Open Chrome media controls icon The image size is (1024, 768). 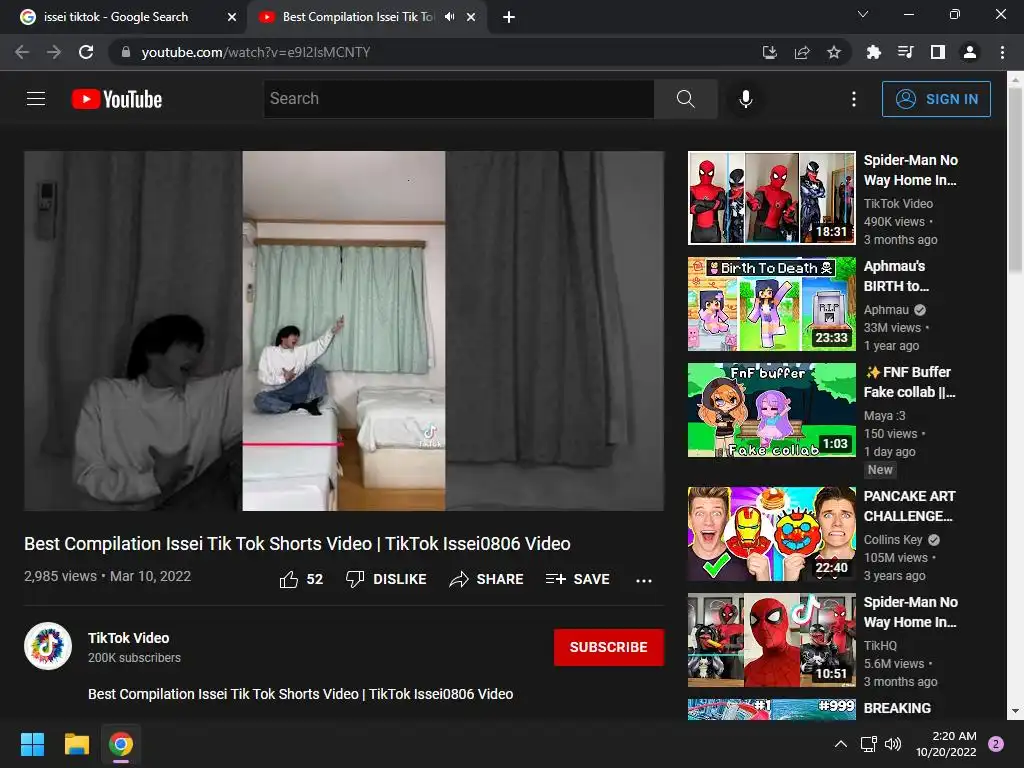coord(905,52)
